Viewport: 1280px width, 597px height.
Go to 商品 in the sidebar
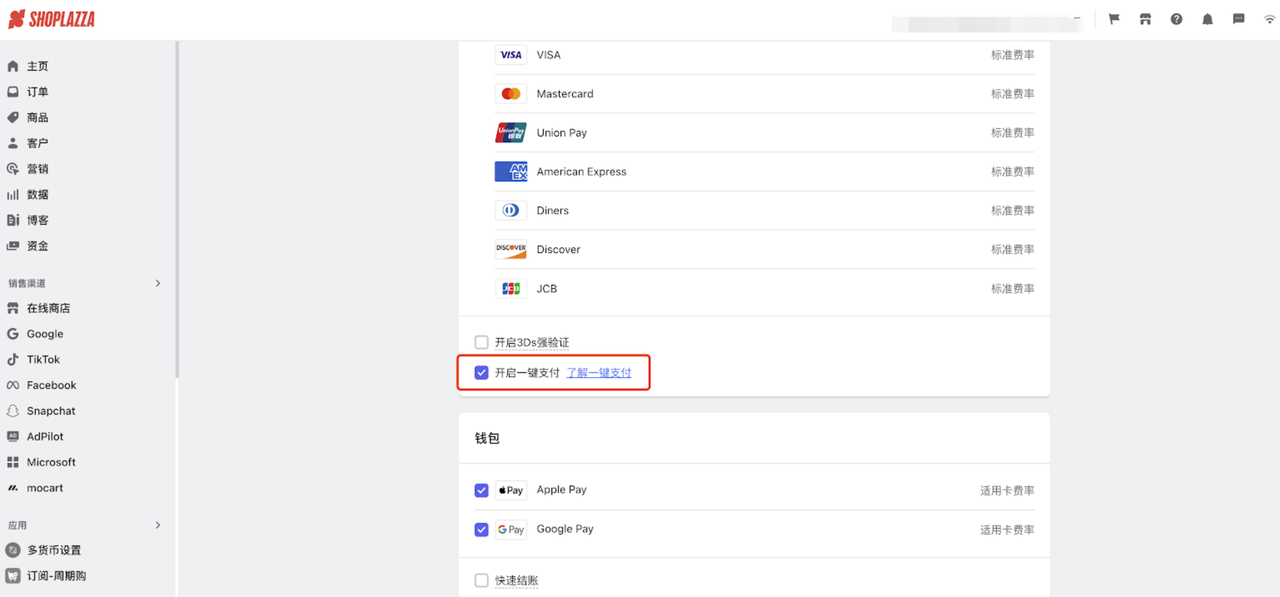pos(37,118)
